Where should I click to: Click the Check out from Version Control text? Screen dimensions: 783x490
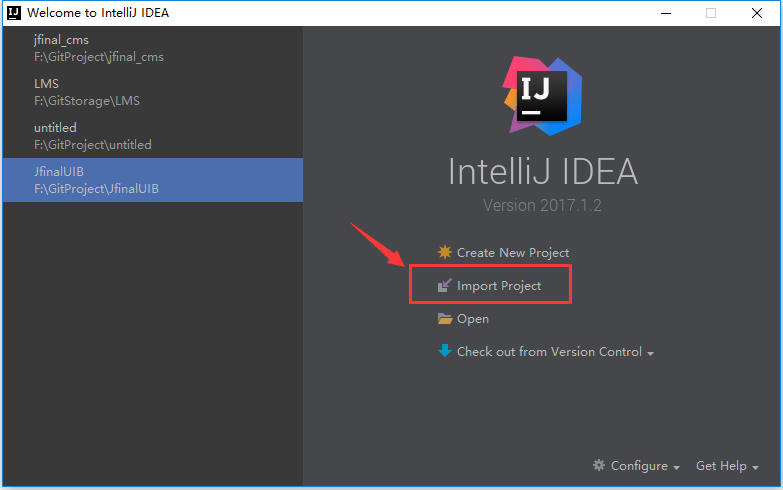pyautogui.click(x=549, y=352)
